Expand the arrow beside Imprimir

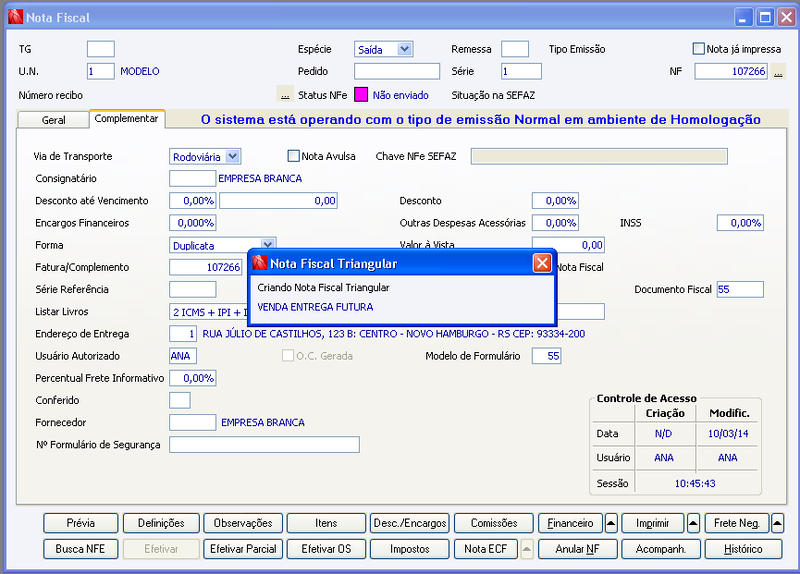tap(693, 523)
